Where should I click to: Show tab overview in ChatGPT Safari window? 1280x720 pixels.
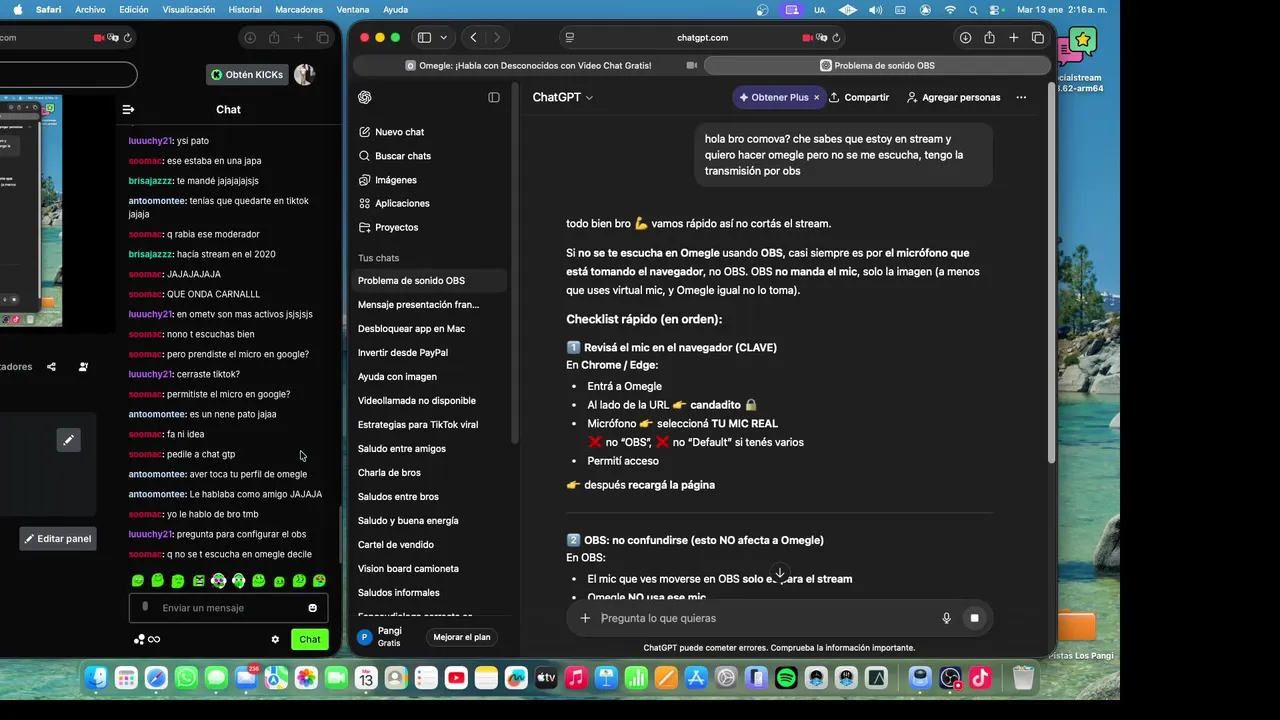tap(1038, 38)
